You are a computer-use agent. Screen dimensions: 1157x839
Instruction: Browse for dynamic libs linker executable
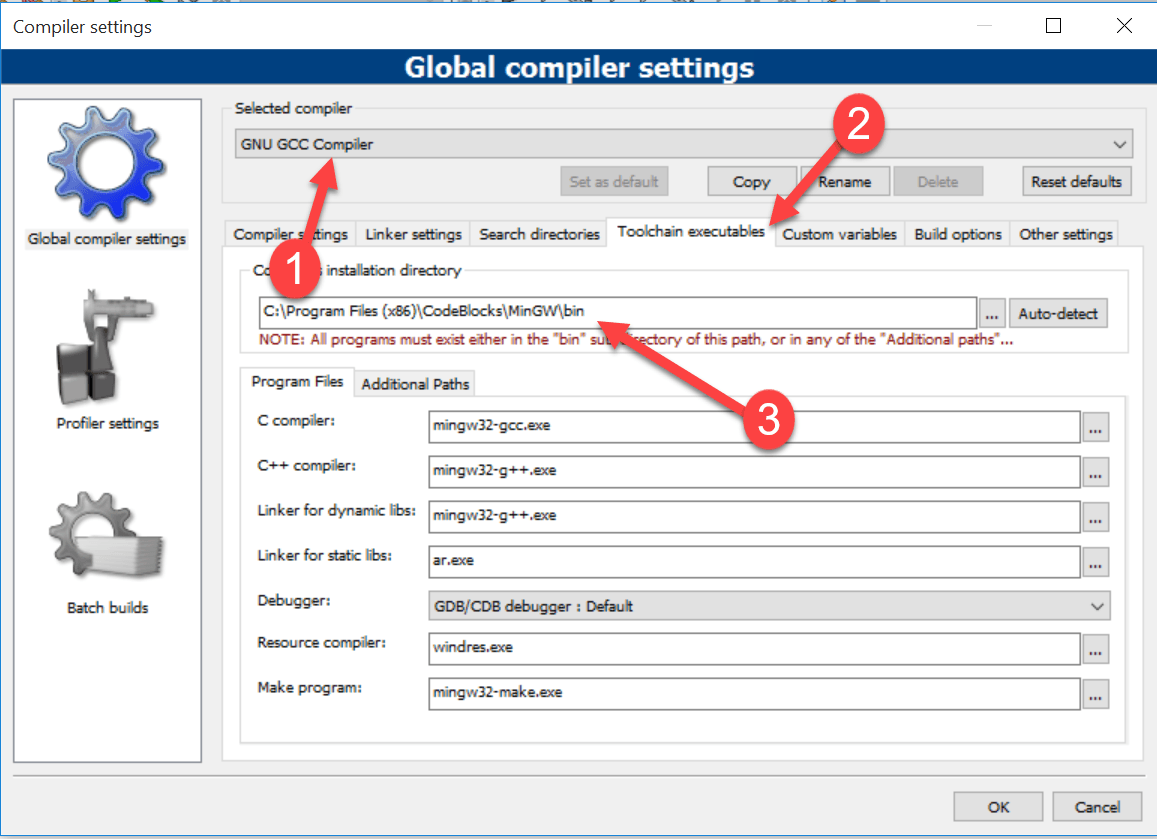pyautogui.click(x=1095, y=517)
